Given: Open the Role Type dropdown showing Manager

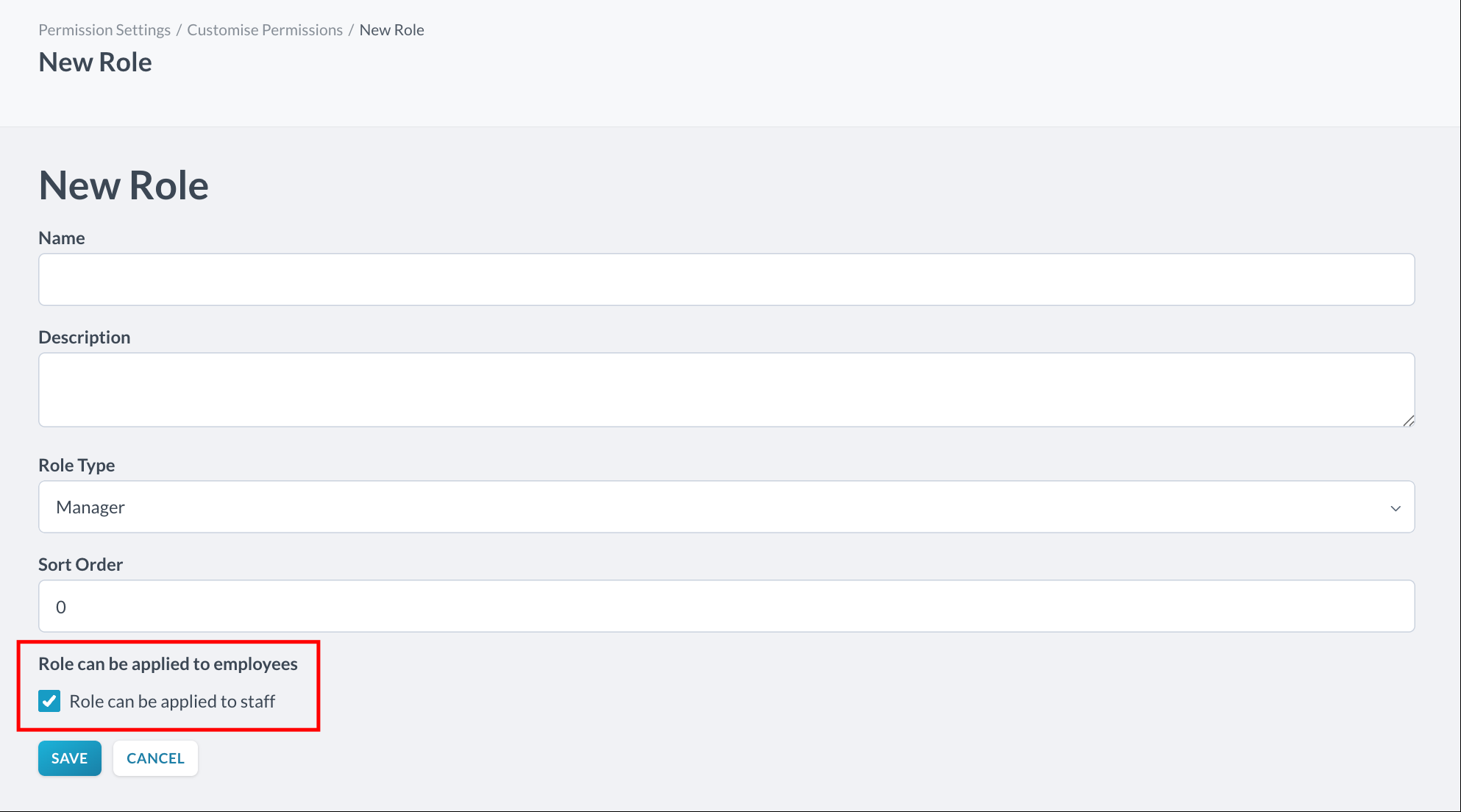Looking at the screenshot, I should [x=726, y=507].
